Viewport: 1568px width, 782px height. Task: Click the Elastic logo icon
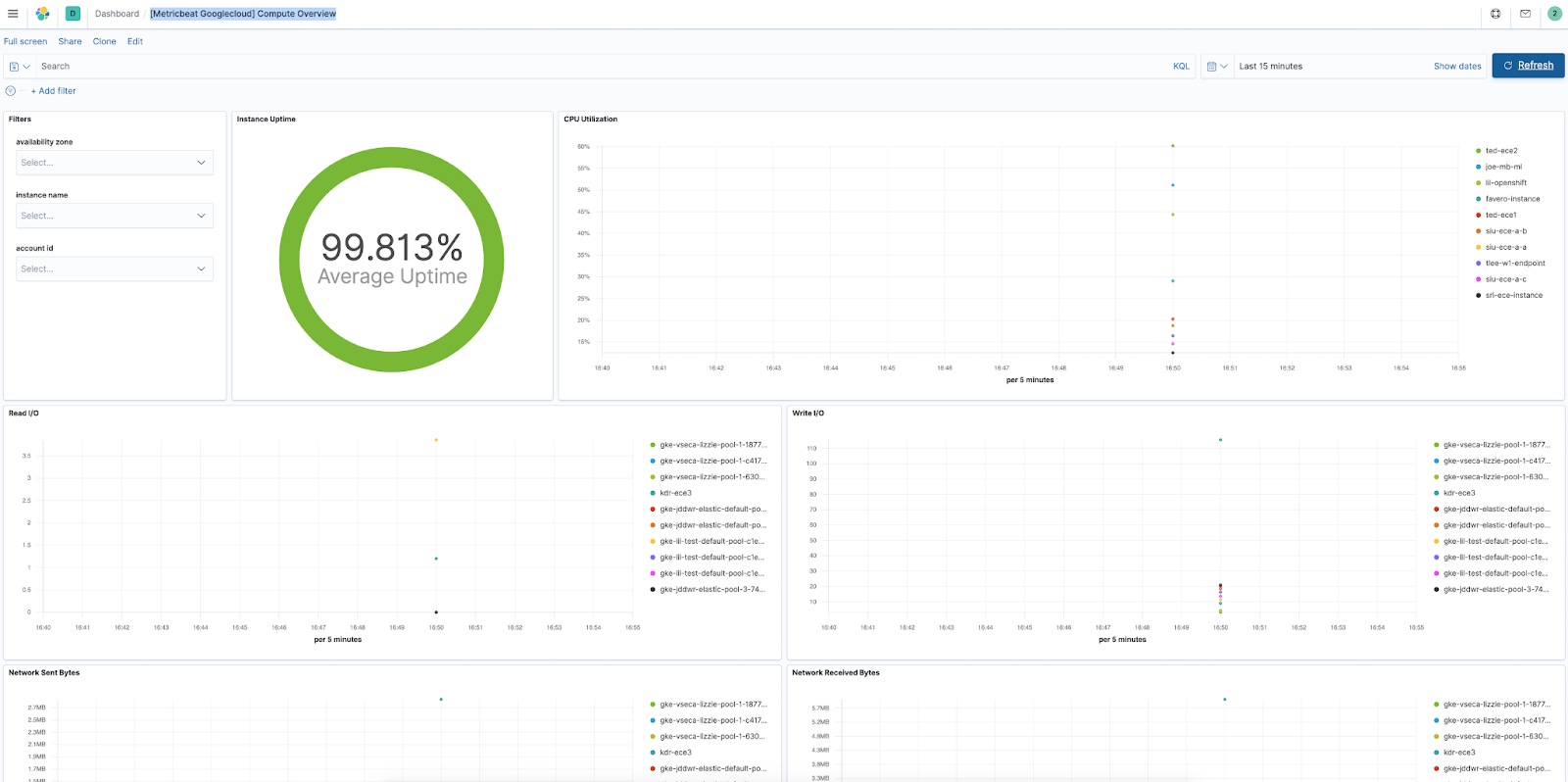click(42, 14)
